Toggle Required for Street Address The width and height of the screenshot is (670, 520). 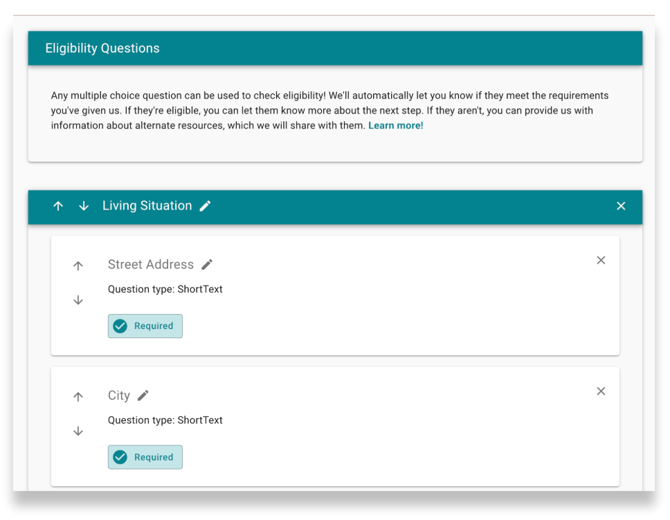pyautogui.click(x=145, y=326)
